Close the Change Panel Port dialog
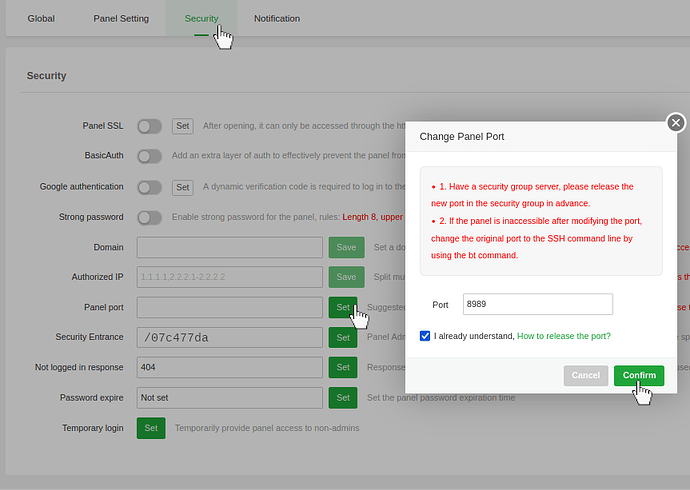The image size is (690, 490). point(676,123)
